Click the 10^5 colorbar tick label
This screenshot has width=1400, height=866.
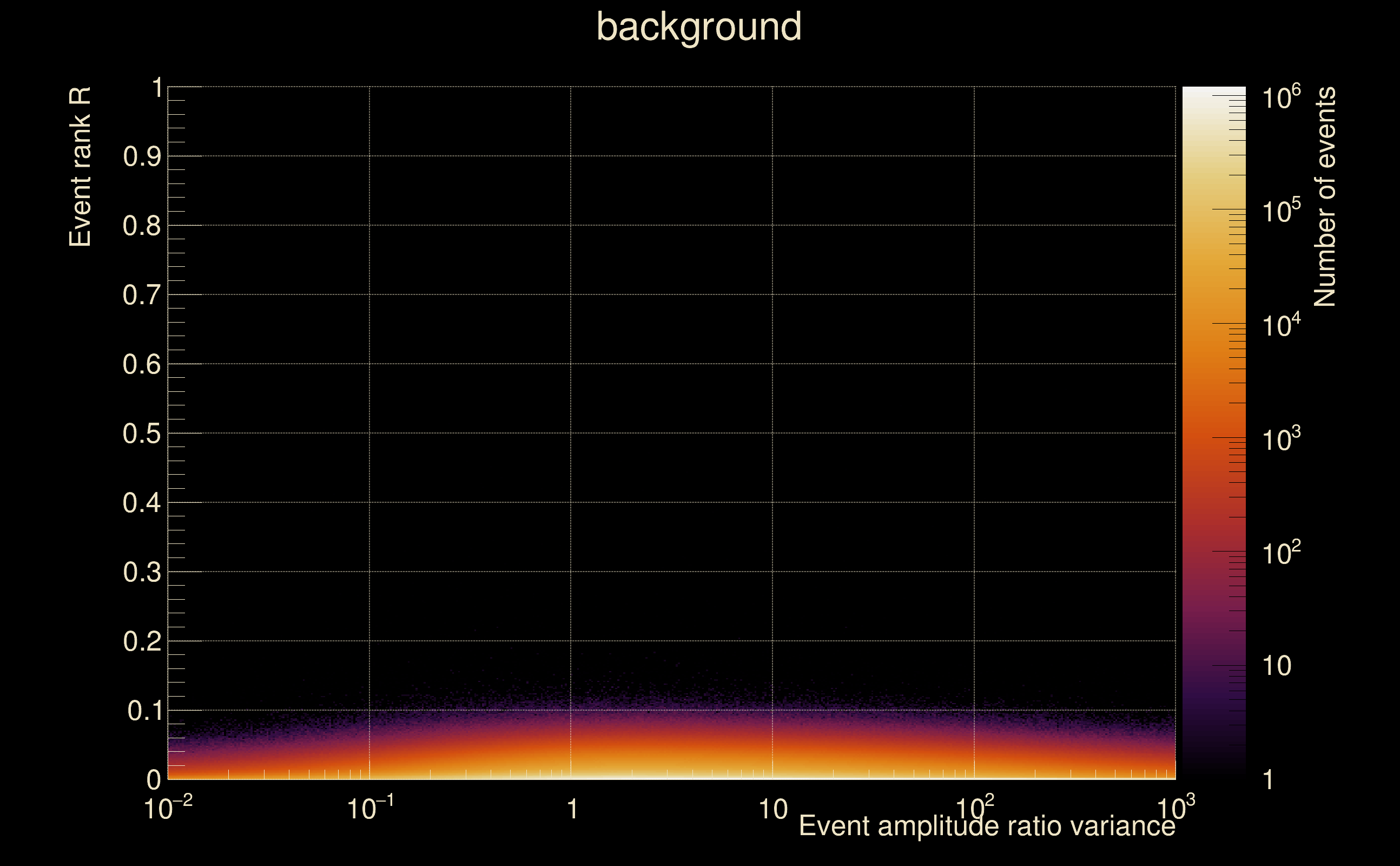pyautogui.click(x=1281, y=211)
